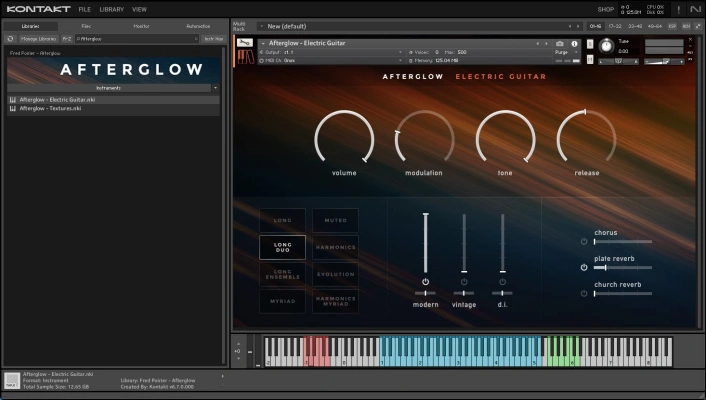Mute the instrument with M button

coord(590,59)
